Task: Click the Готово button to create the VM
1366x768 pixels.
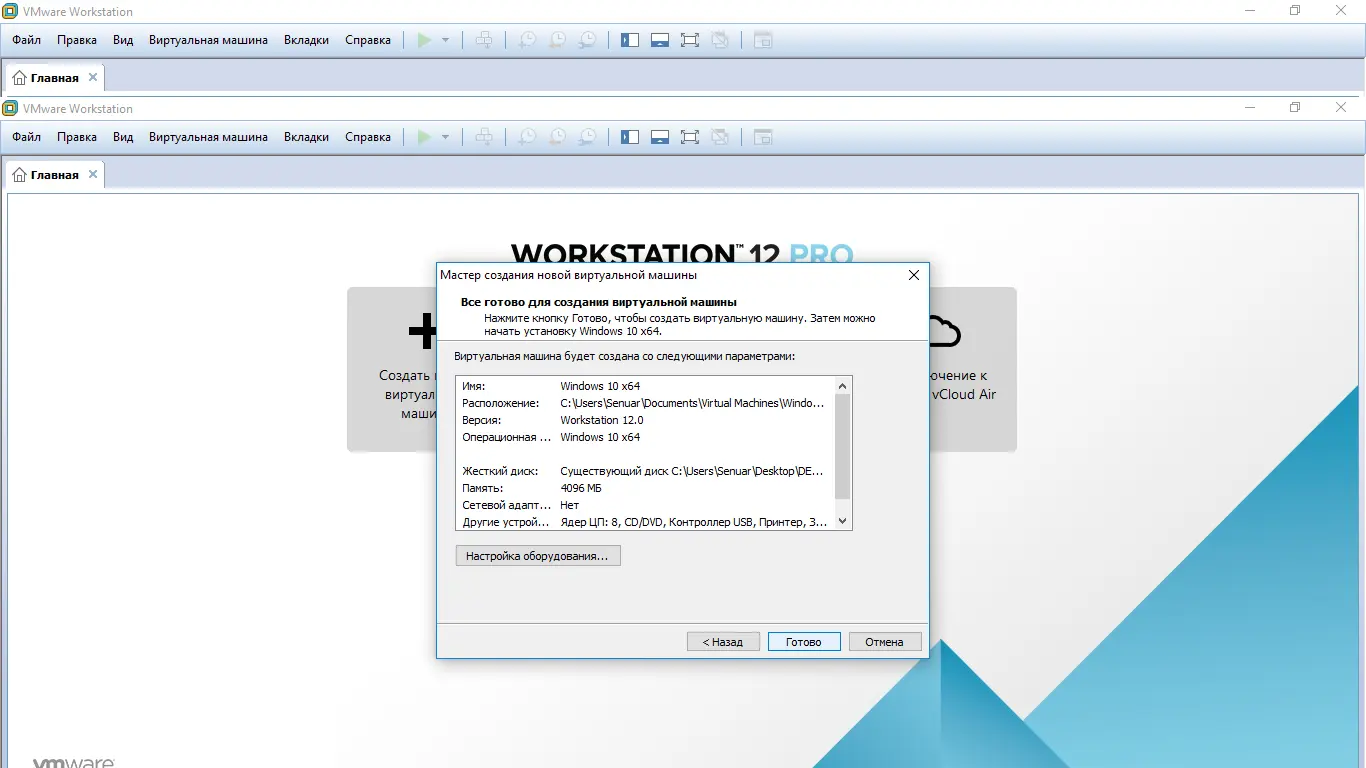Action: (x=804, y=642)
